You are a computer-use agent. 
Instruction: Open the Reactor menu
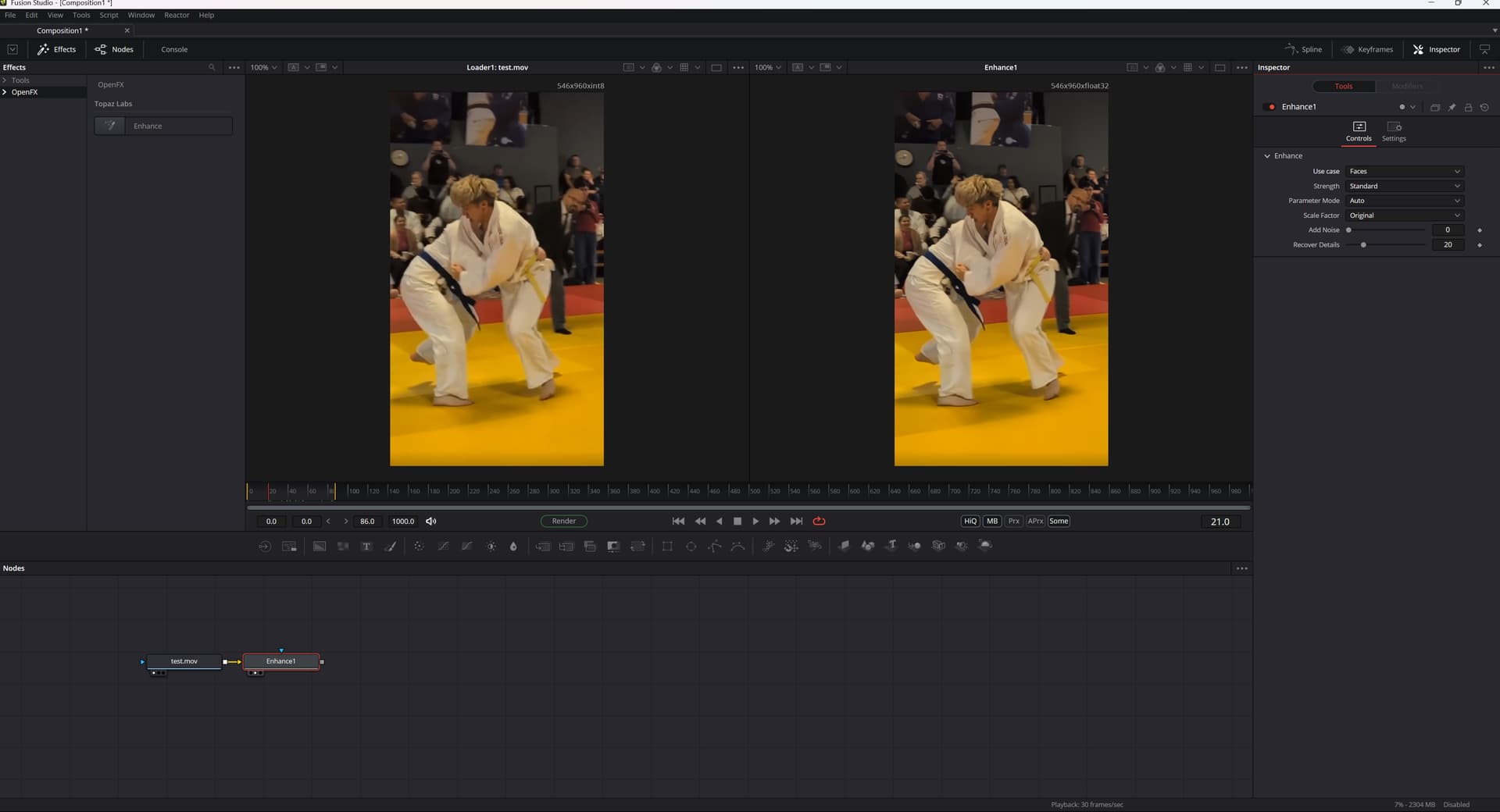[x=176, y=15]
